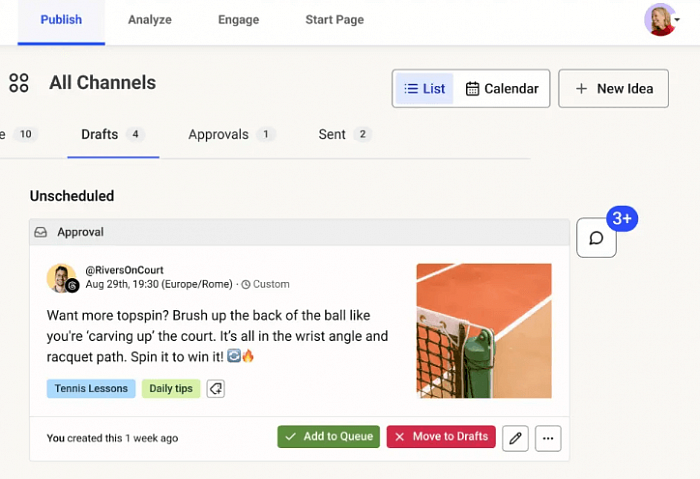Open the more options ellipsis menu
This screenshot has height=479, width=700.
[548, 438]
